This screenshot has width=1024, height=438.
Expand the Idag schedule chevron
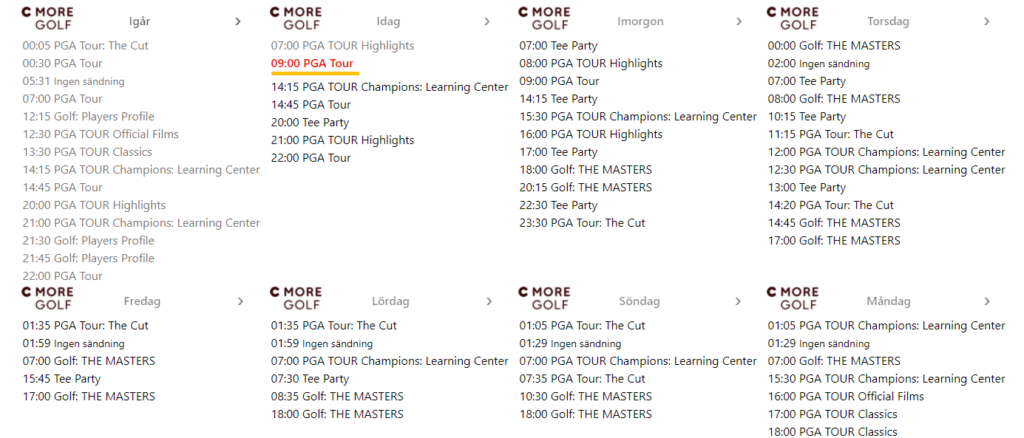pyautogui.click(x=487, y=22)
